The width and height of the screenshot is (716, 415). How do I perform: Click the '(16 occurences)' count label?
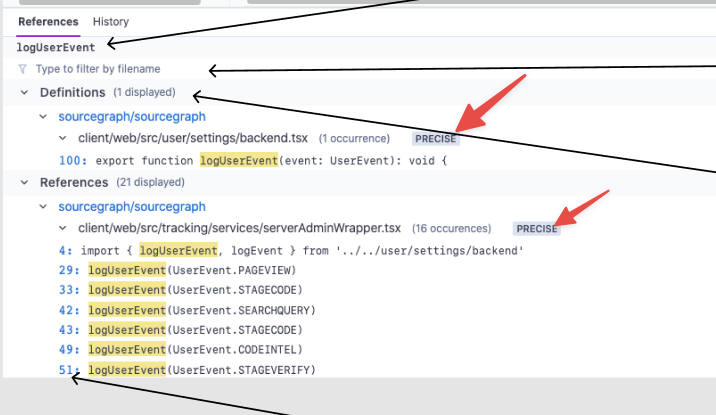452,228
